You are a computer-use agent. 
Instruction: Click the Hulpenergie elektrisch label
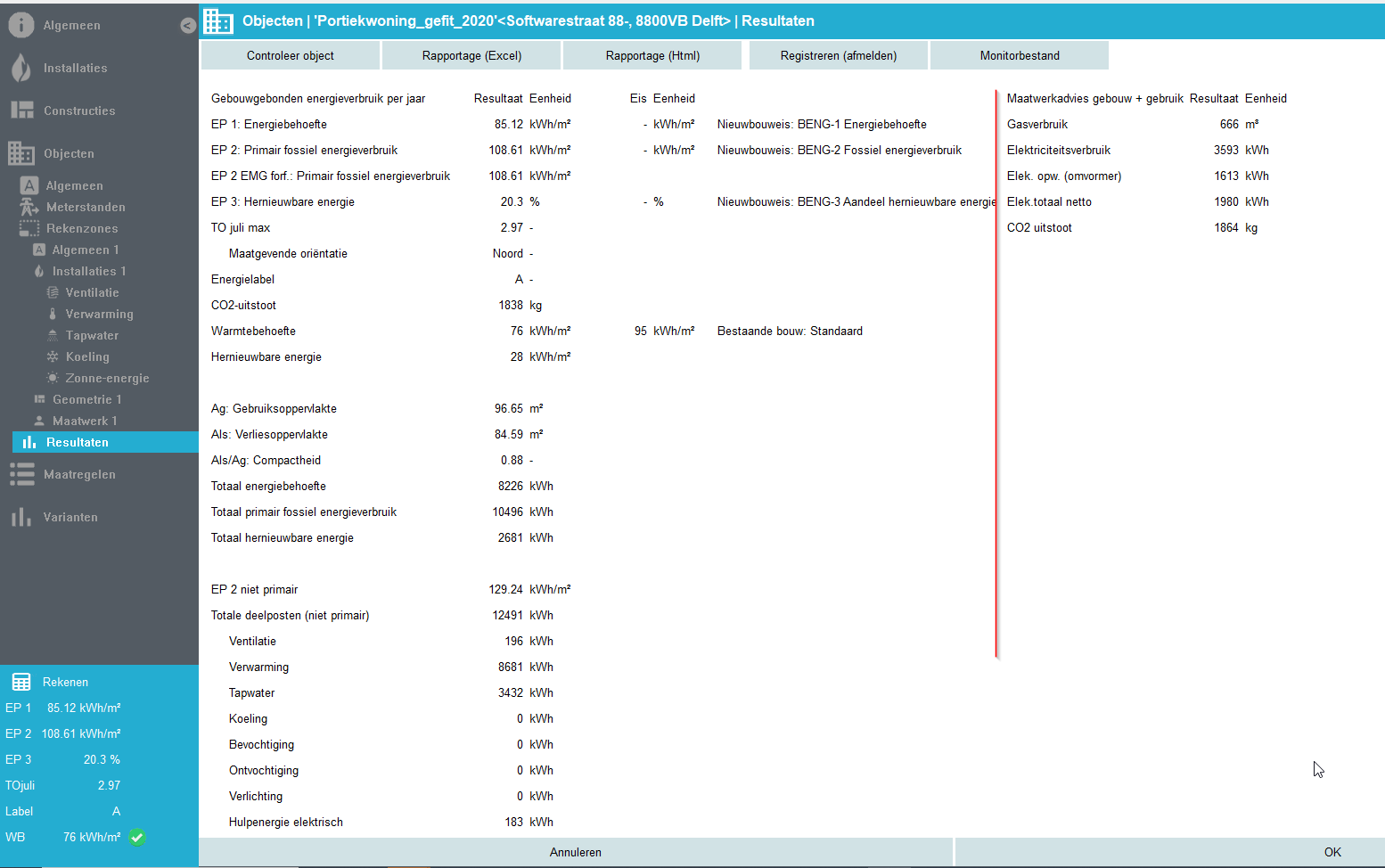coord(286,822)
